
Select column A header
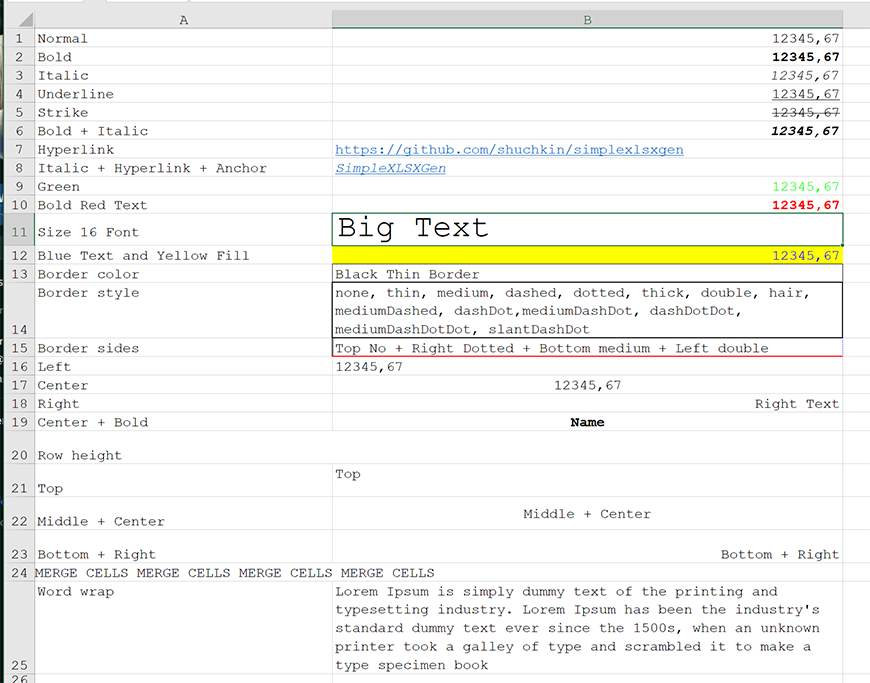[x=183, y=20]
